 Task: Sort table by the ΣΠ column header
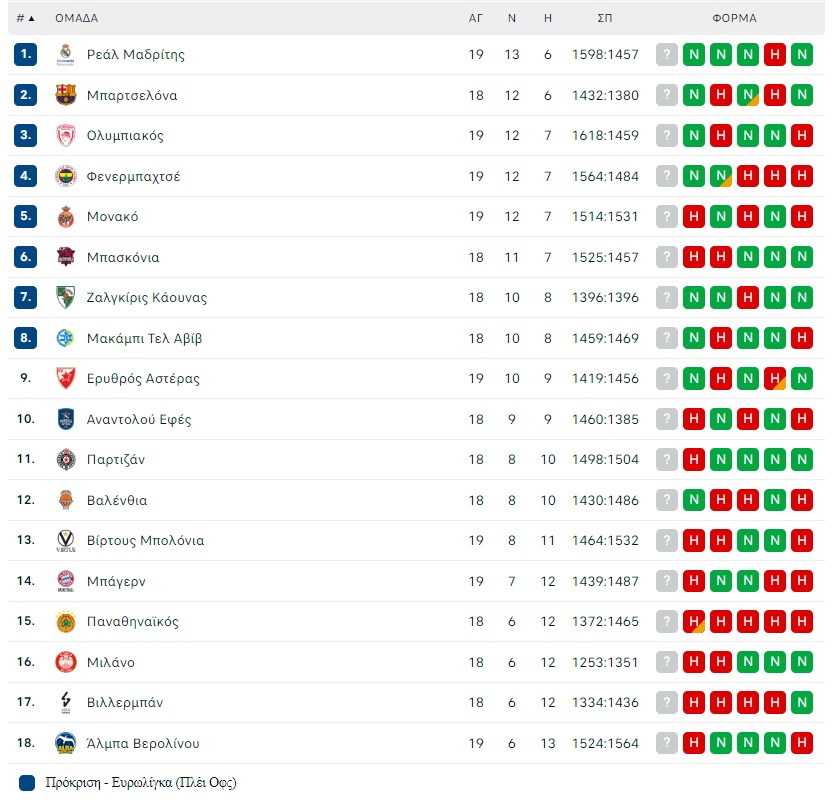pos(604,18)
